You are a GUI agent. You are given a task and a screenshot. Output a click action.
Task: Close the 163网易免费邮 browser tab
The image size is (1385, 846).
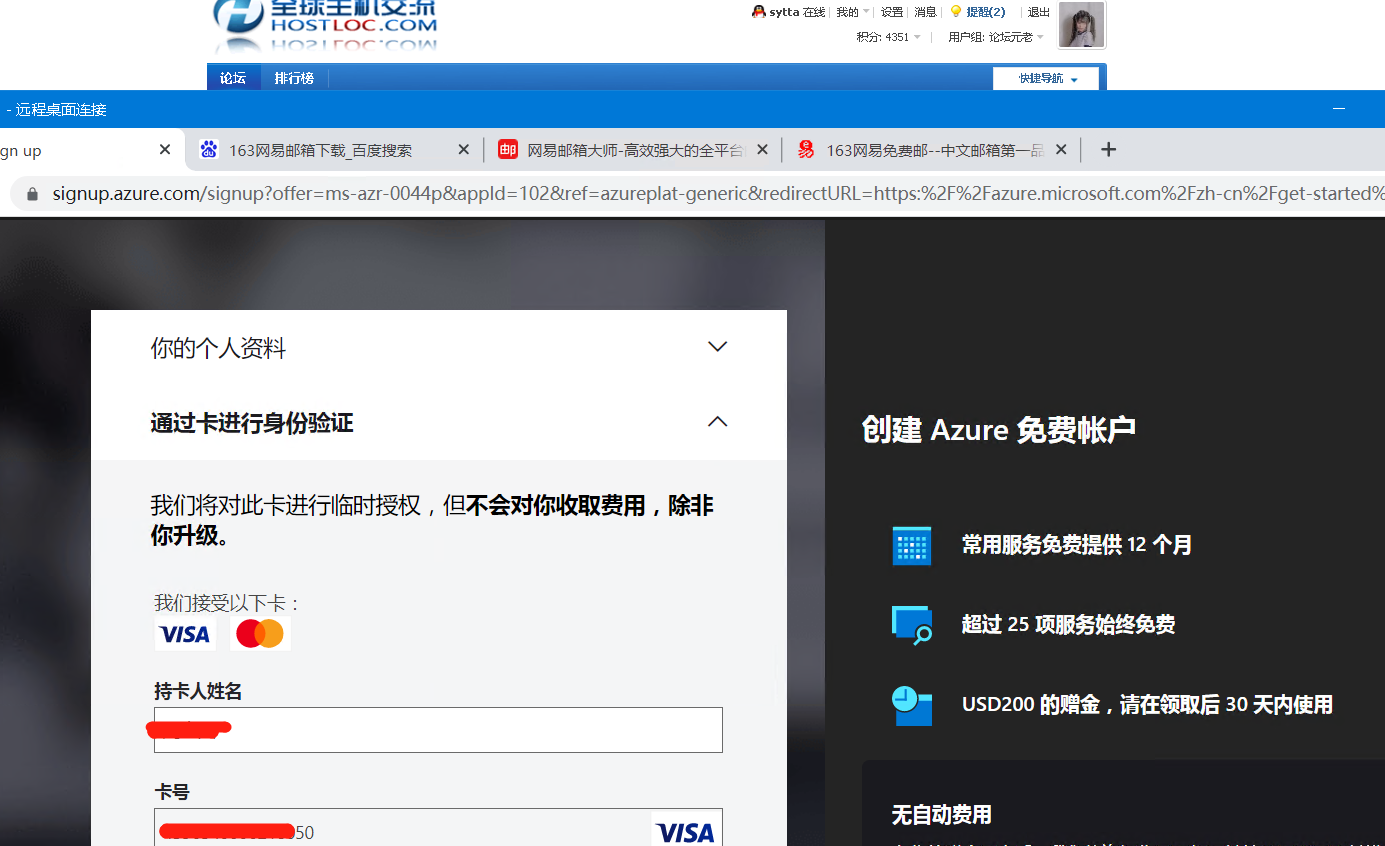(x=1061, y=149)
